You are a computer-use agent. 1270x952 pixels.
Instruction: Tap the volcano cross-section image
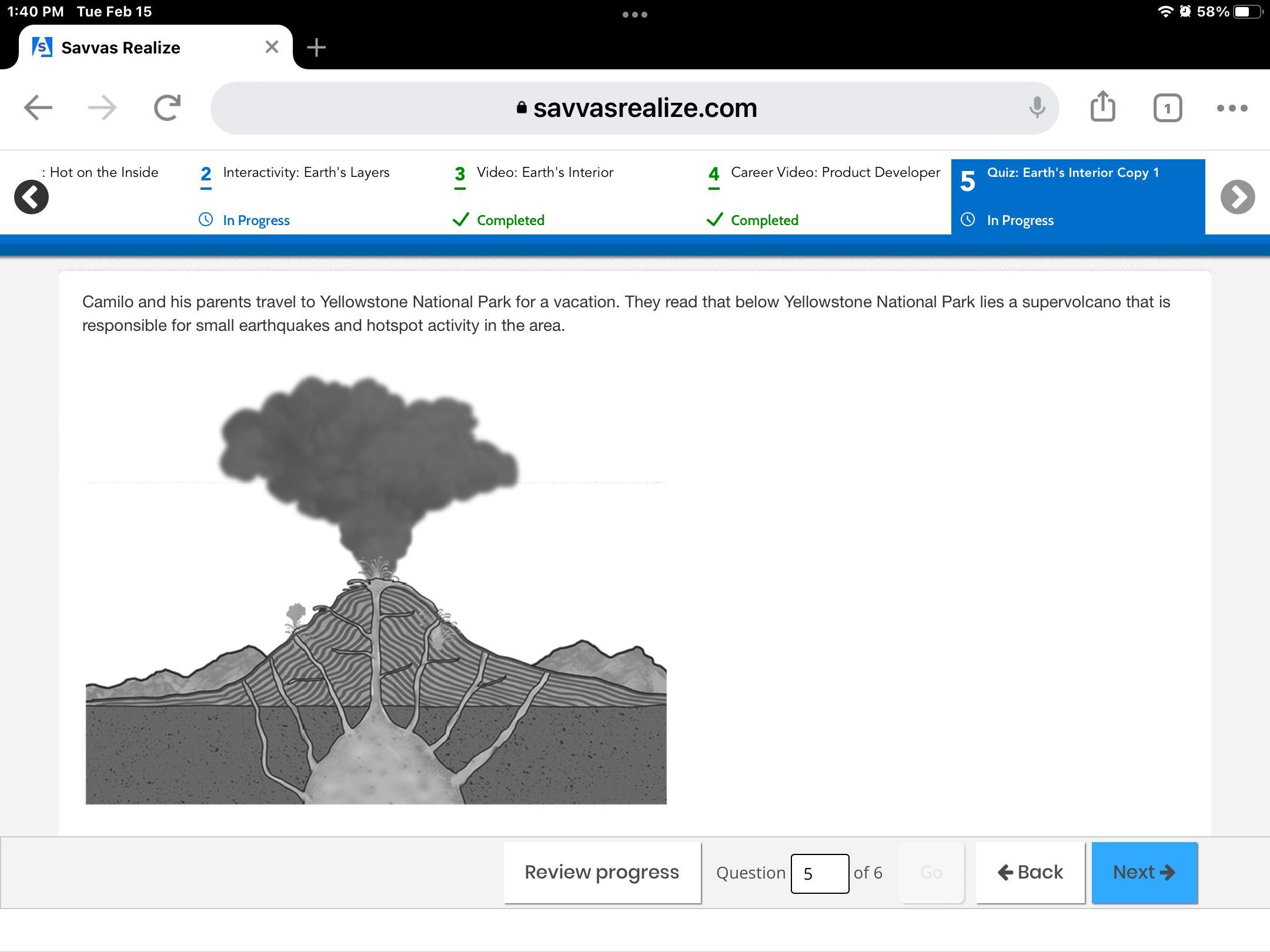(376, 589)
